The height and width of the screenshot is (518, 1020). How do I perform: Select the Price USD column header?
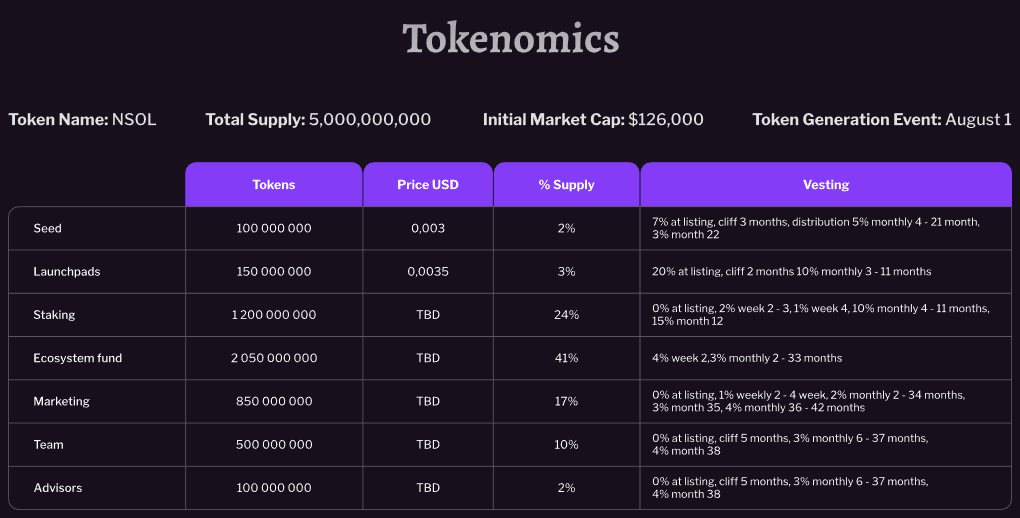coord(427,185)
